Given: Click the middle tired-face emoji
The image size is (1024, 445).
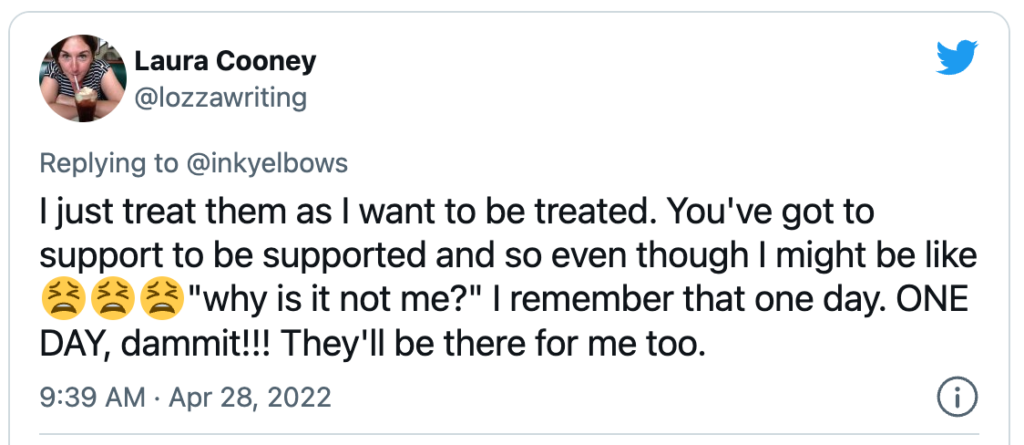Looking at the screenshot, I should (112, 300).
